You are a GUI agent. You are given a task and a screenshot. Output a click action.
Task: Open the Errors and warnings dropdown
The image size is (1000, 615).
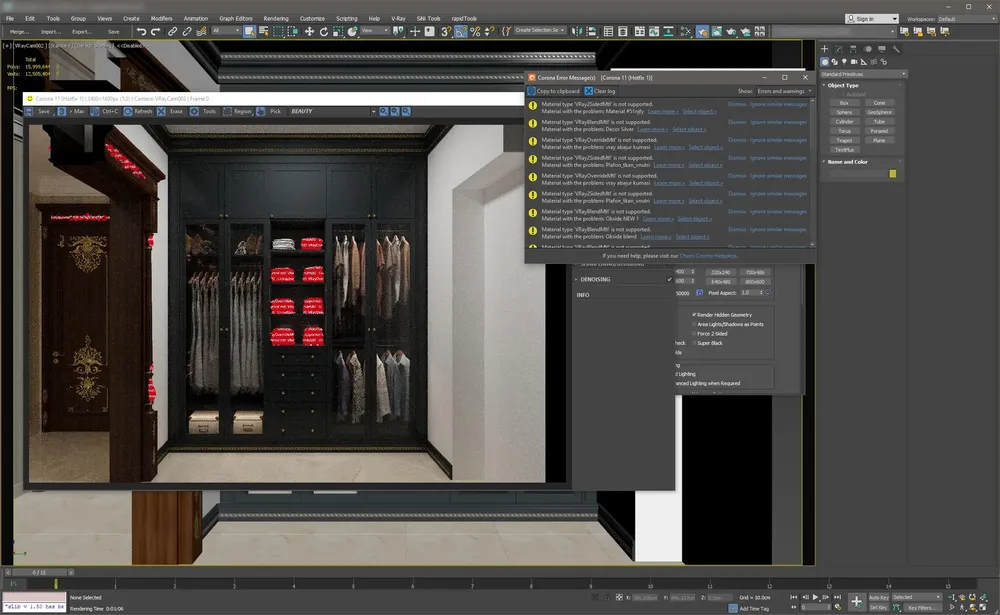(x=784, y=91)
